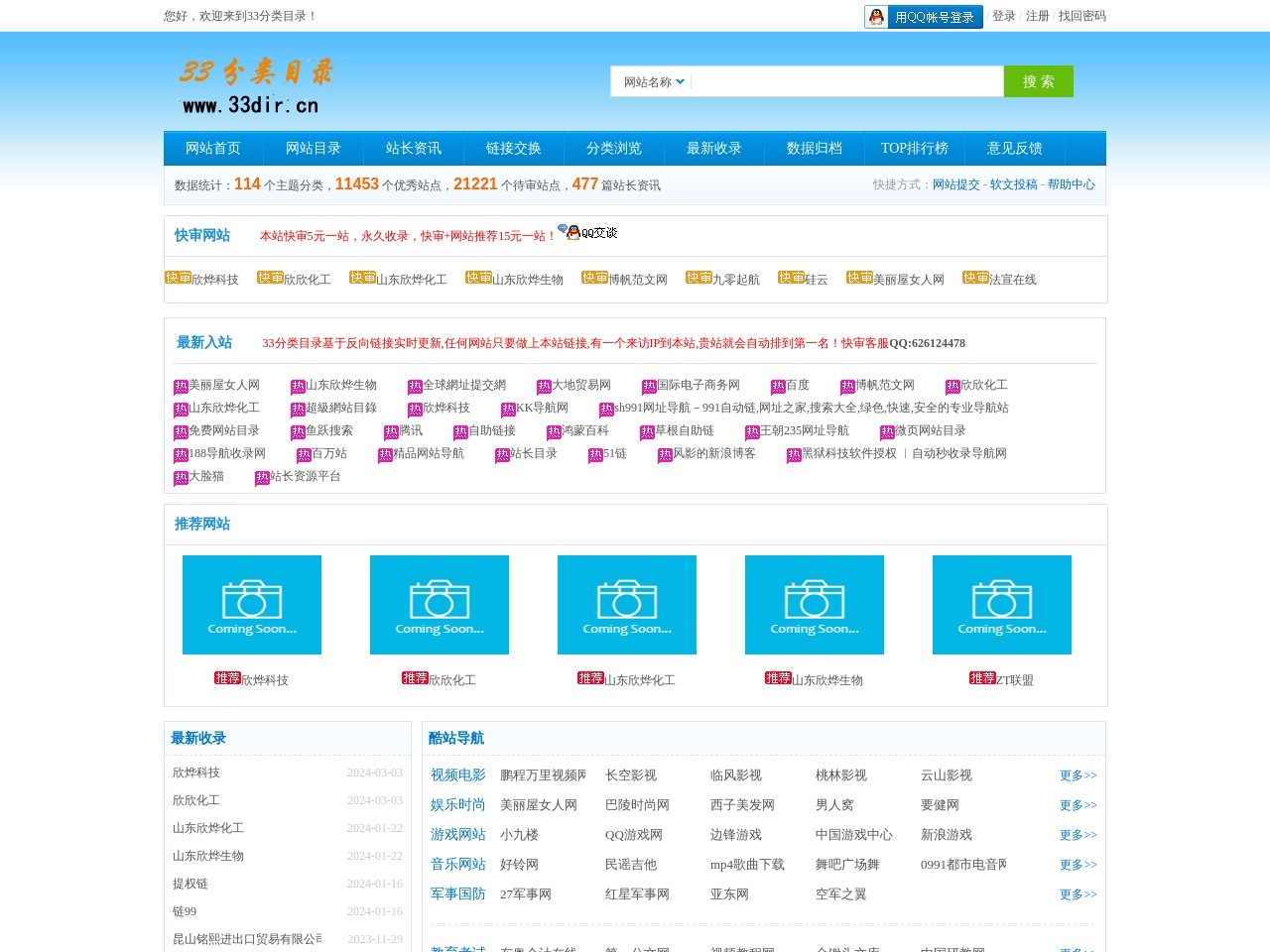Click the QQ account login button

pyautogui.click(x=923, y=17)
